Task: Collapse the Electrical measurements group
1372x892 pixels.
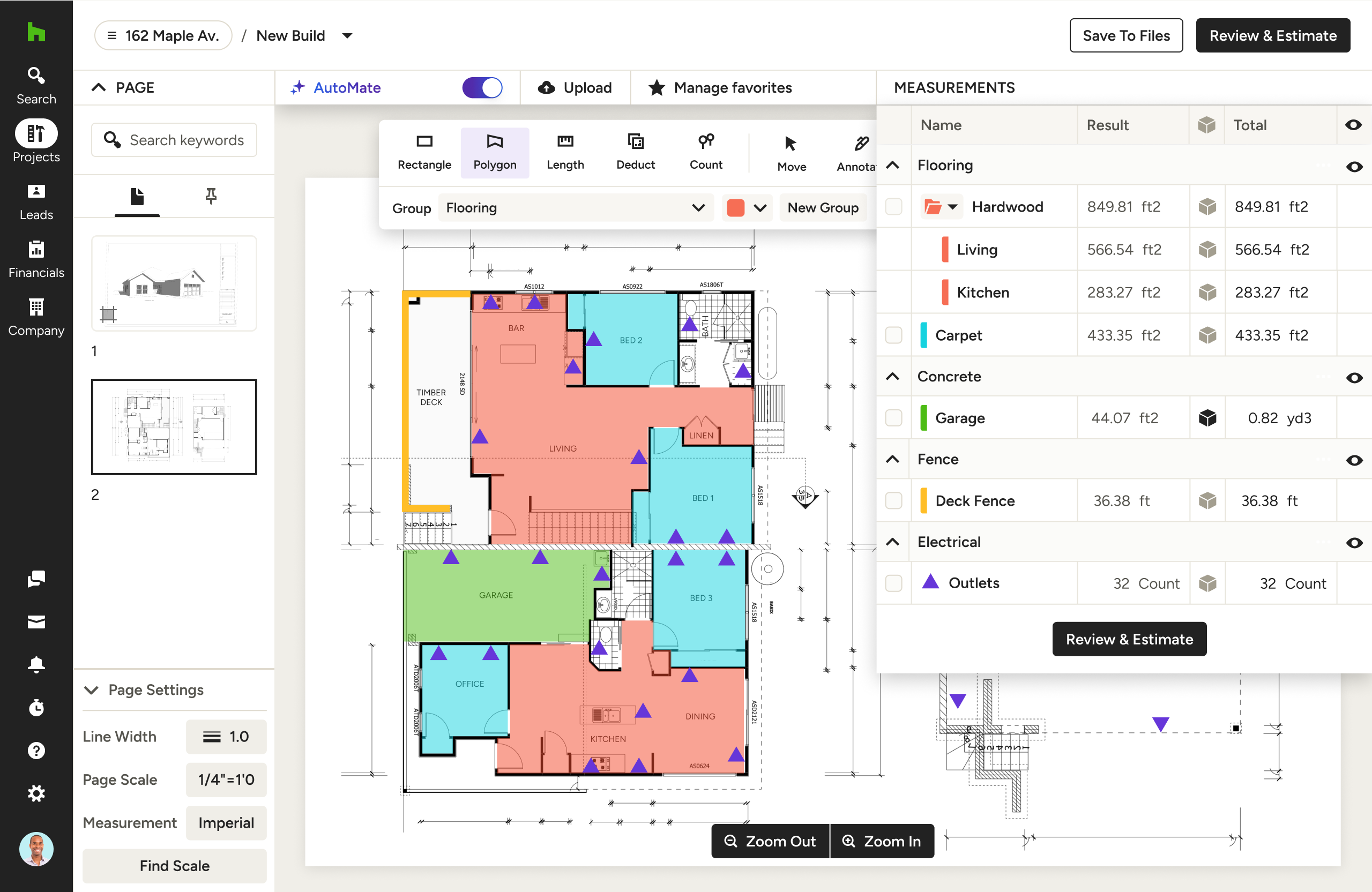Action: pos(892,542)
